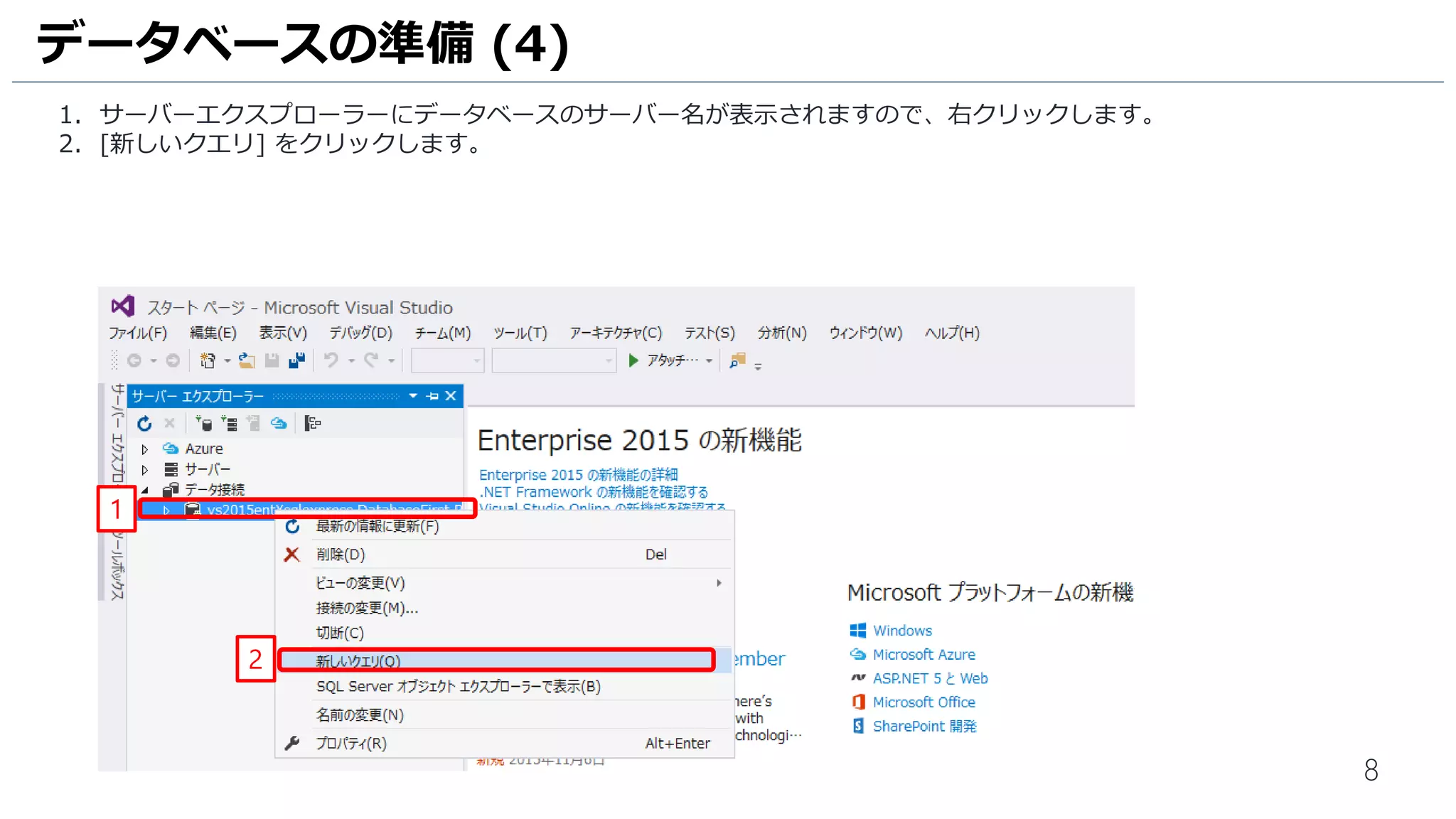
Task: Open the Microsoft Azure platform link
Action: click(x=924, y=655)
